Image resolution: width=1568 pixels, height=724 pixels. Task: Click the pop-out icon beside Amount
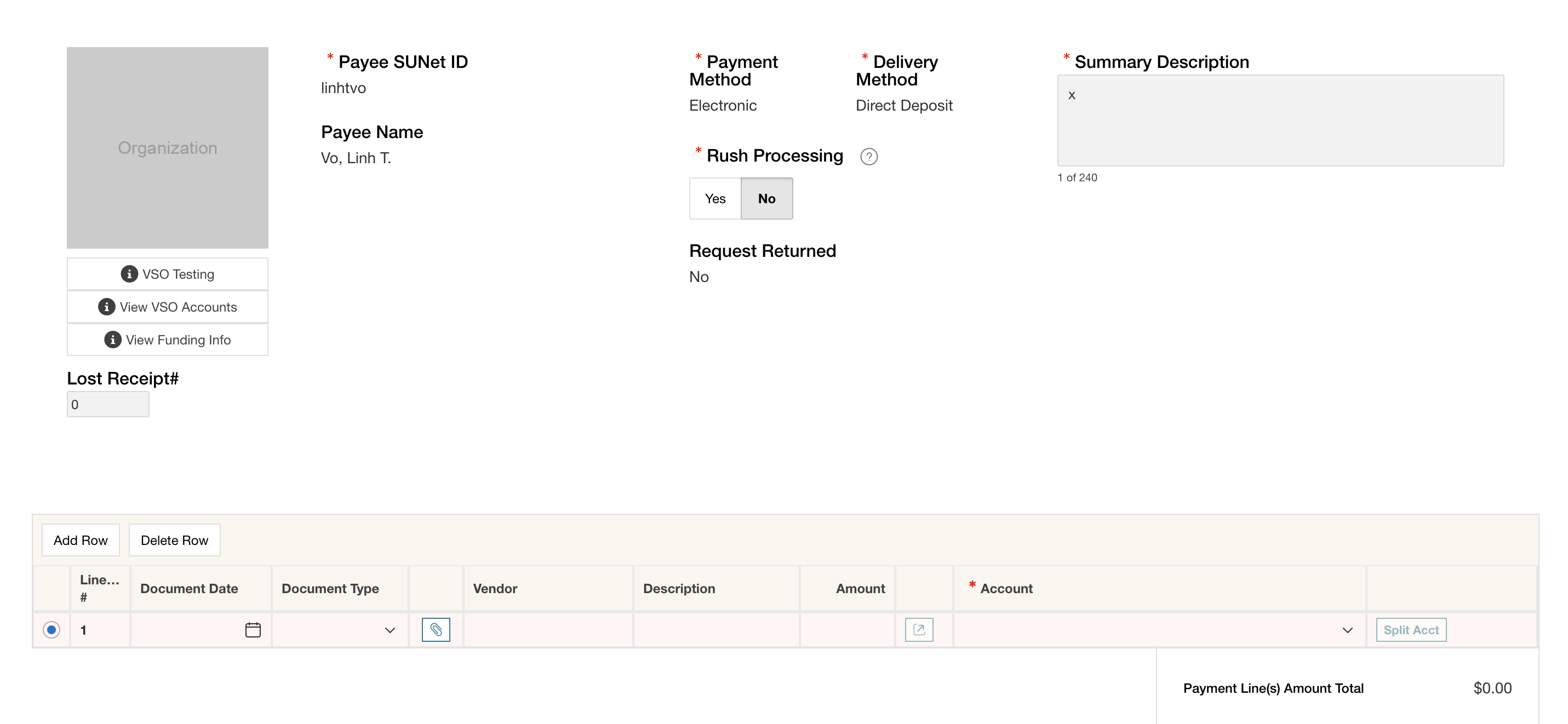(x=919, y=630)
